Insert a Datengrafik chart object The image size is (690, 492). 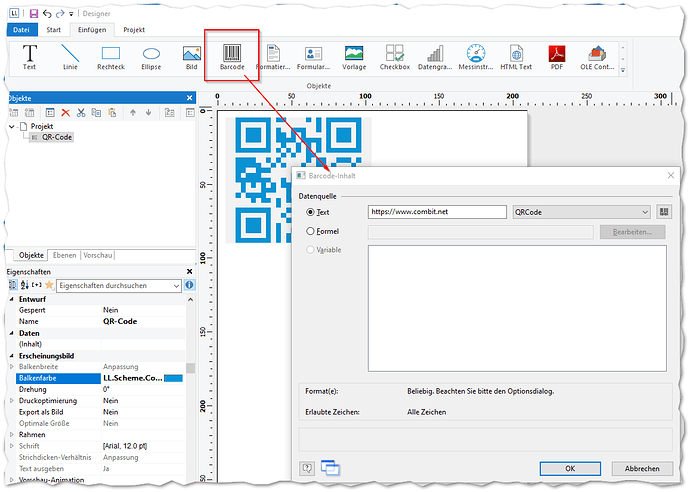[435, 57]
